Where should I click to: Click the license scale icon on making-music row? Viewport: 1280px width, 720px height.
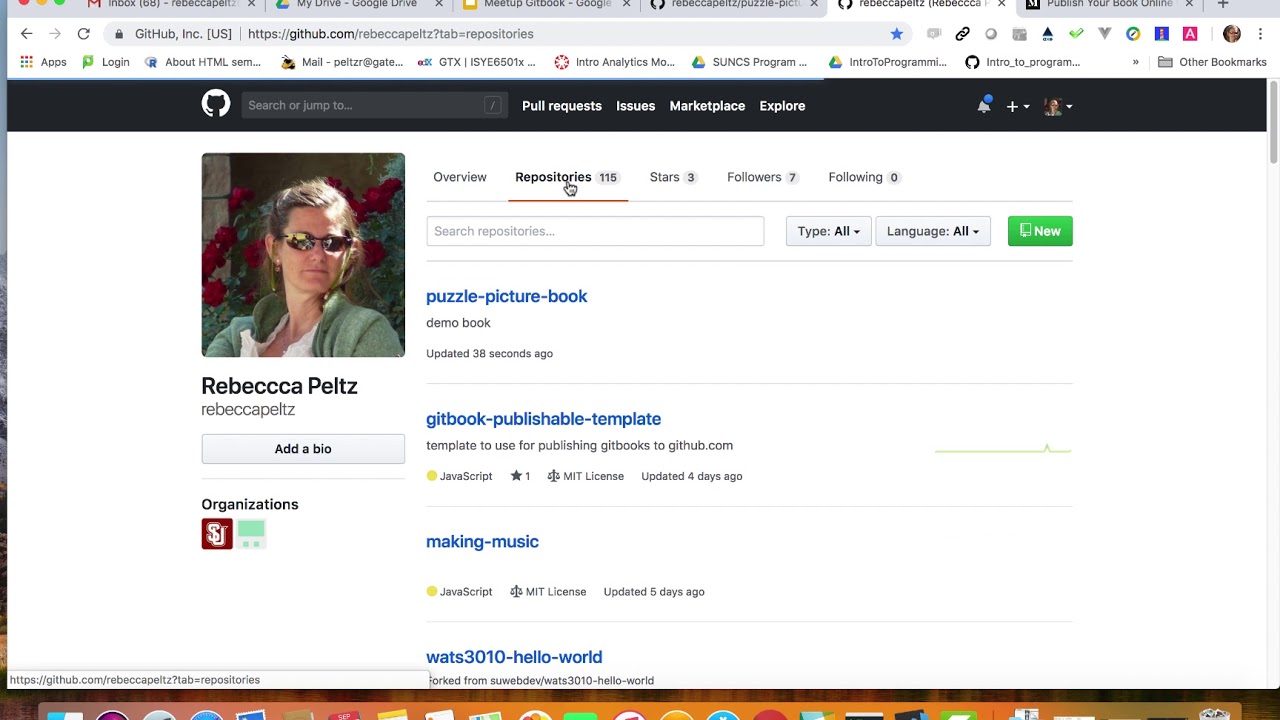coord(516,591)
